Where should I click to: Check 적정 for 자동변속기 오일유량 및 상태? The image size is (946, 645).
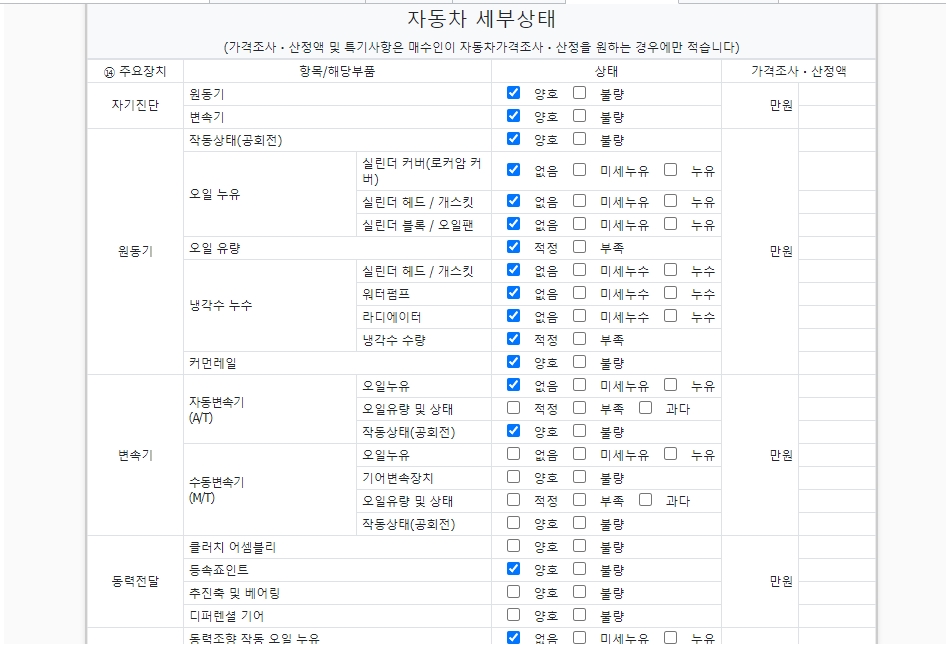pyautogui.click(x=513, y=408)
